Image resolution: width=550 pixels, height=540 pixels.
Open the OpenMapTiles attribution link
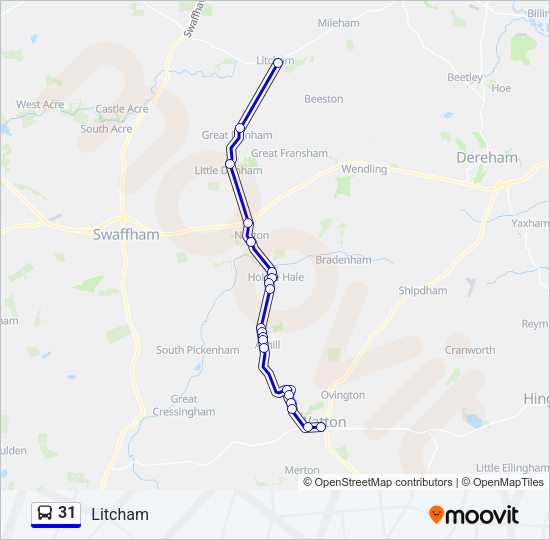503,482
